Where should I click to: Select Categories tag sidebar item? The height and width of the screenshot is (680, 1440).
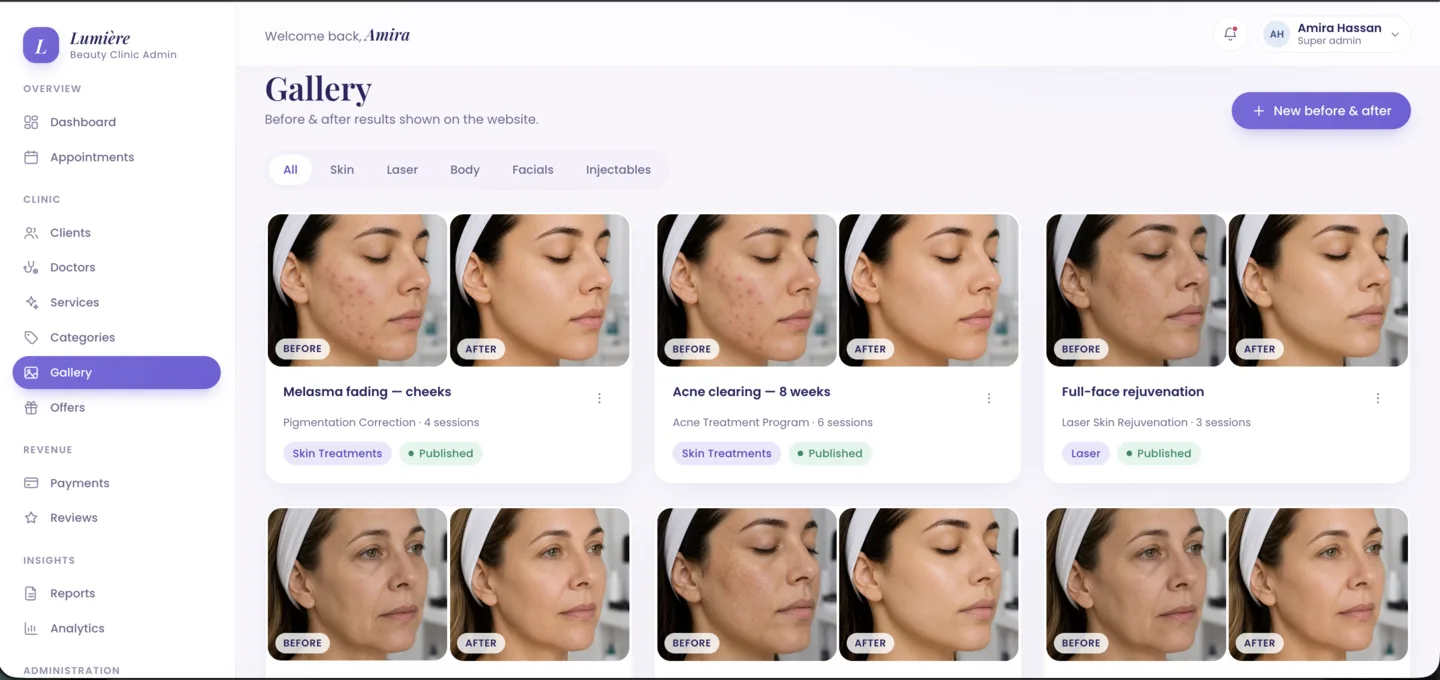point(116,337)
